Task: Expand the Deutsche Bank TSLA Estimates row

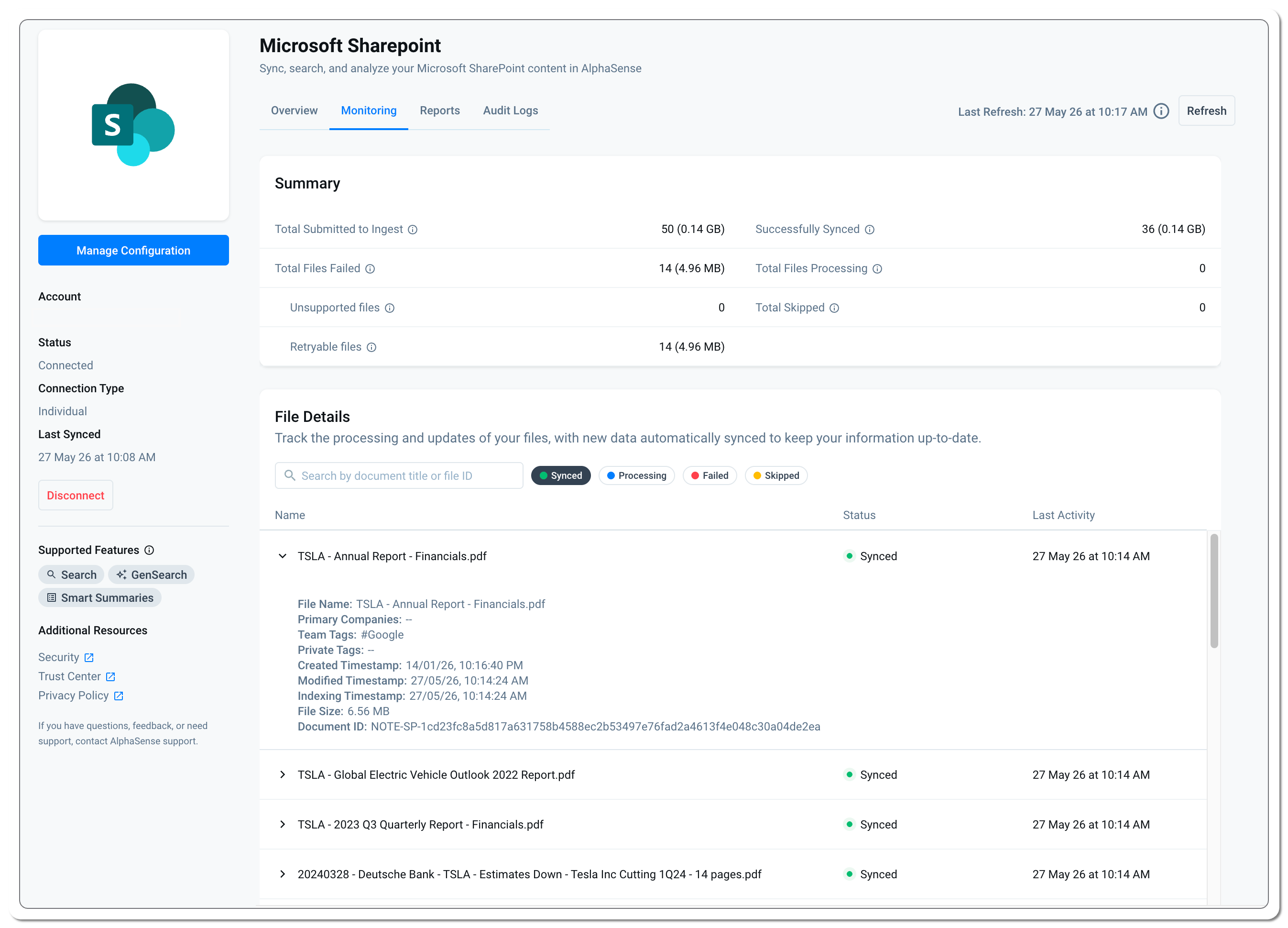Action: tap(282, 874)
